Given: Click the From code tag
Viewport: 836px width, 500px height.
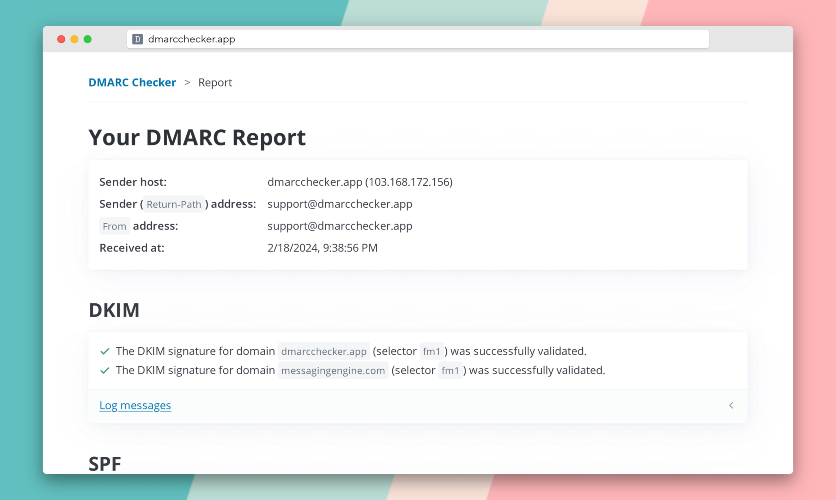Looking at the screenshot, I should pos(114,226).
